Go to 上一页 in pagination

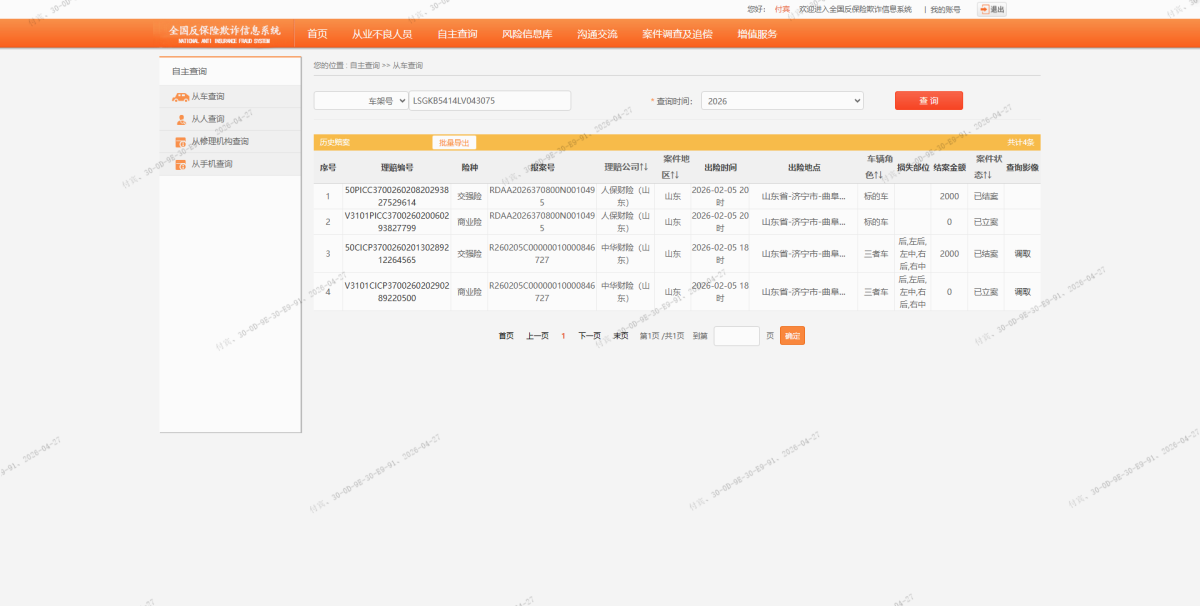tap(537, 336)
